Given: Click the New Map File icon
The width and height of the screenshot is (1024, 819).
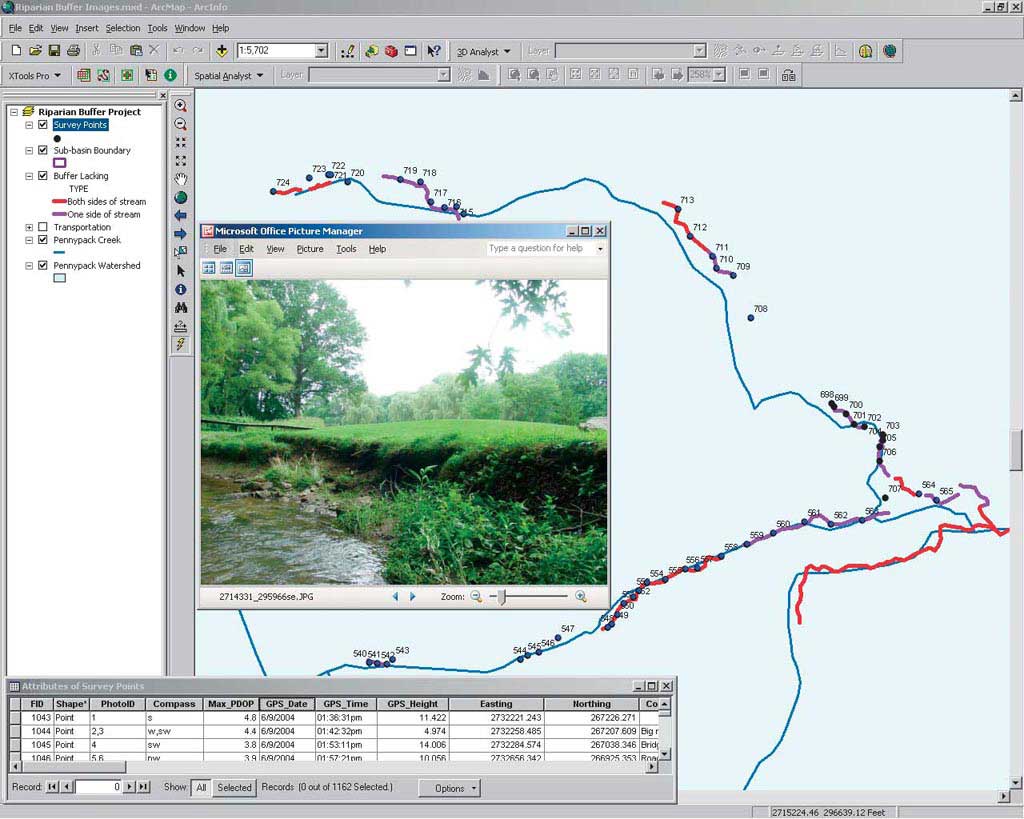Looking at the screenshot, I should [16, 50].
